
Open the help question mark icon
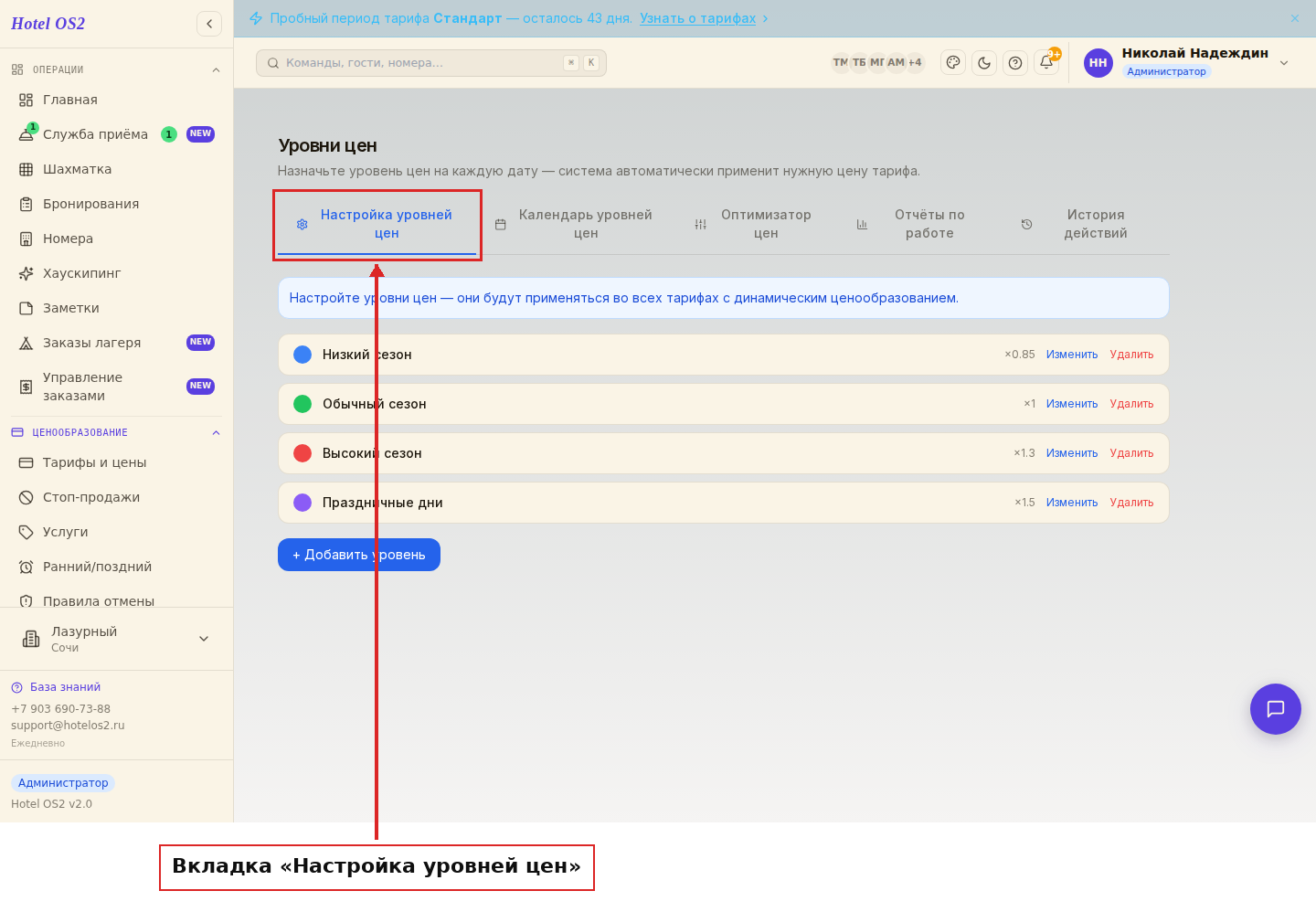click(x=1015, y=63)
